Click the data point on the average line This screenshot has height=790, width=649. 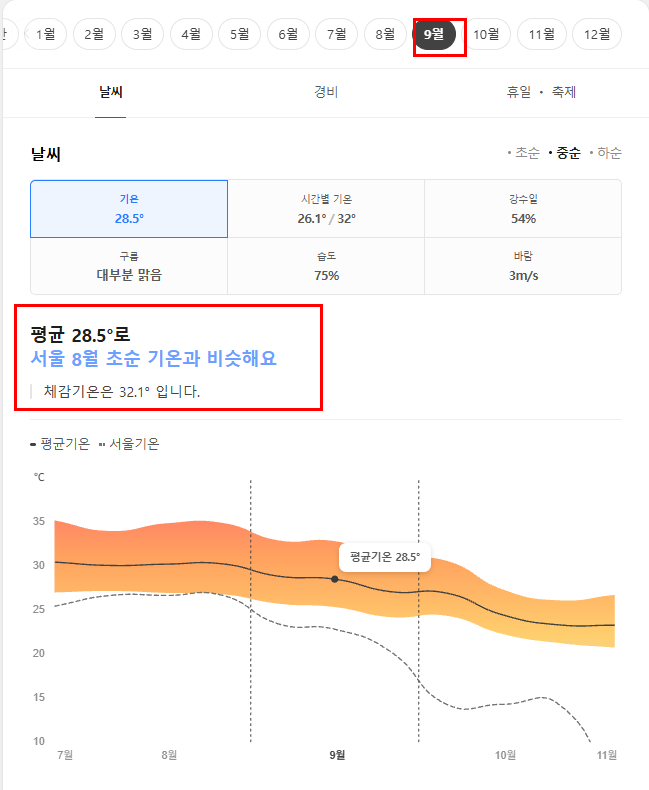coord(335,579)
